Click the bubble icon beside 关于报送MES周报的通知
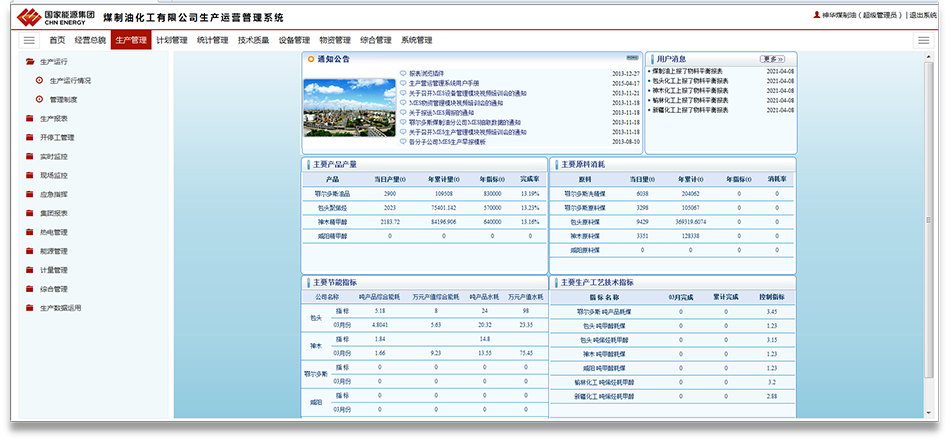Viewport: 950px width, 443px height. coord(404,113)
